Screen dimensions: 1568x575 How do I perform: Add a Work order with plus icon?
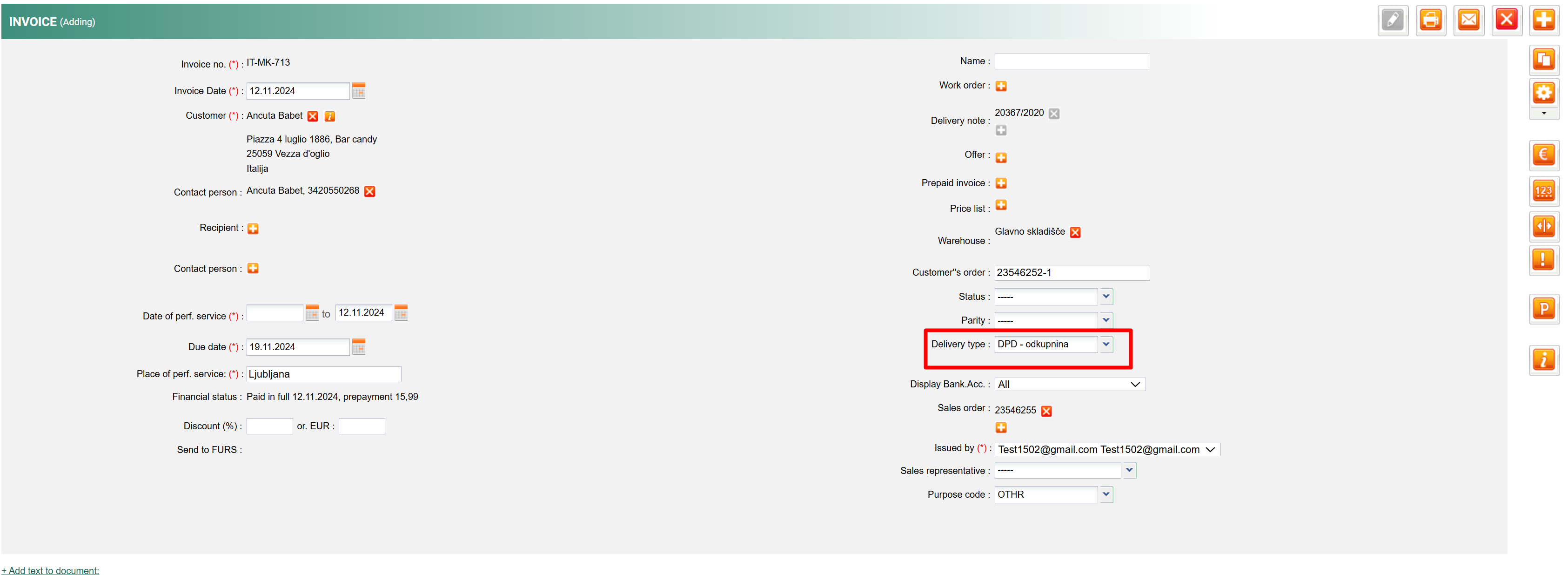coord(1001,86)
